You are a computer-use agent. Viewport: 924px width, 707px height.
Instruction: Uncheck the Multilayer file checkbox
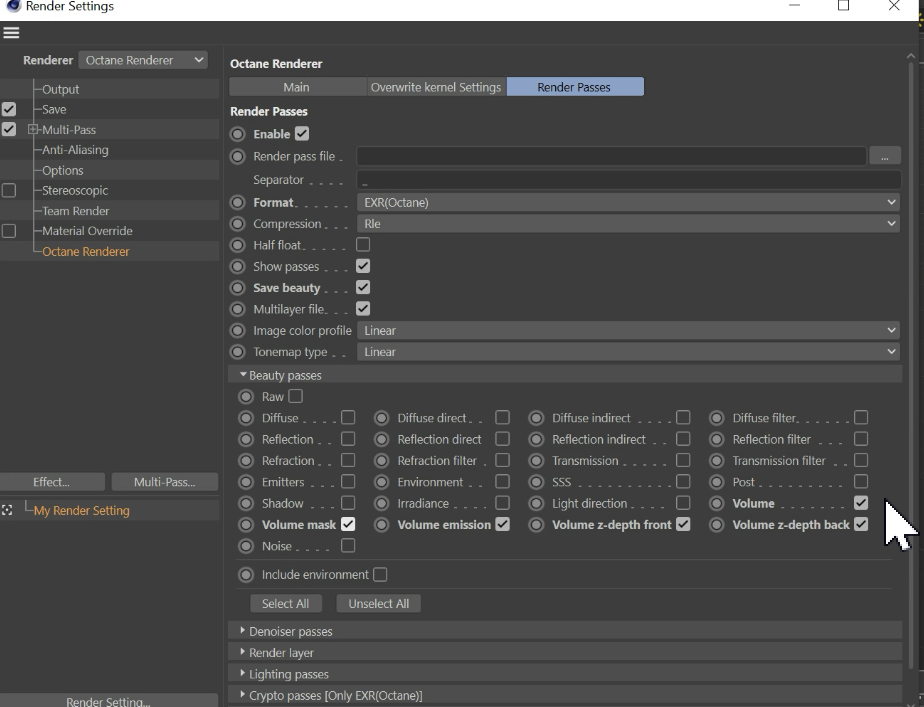pyautogui.click(x=363, y=309)
